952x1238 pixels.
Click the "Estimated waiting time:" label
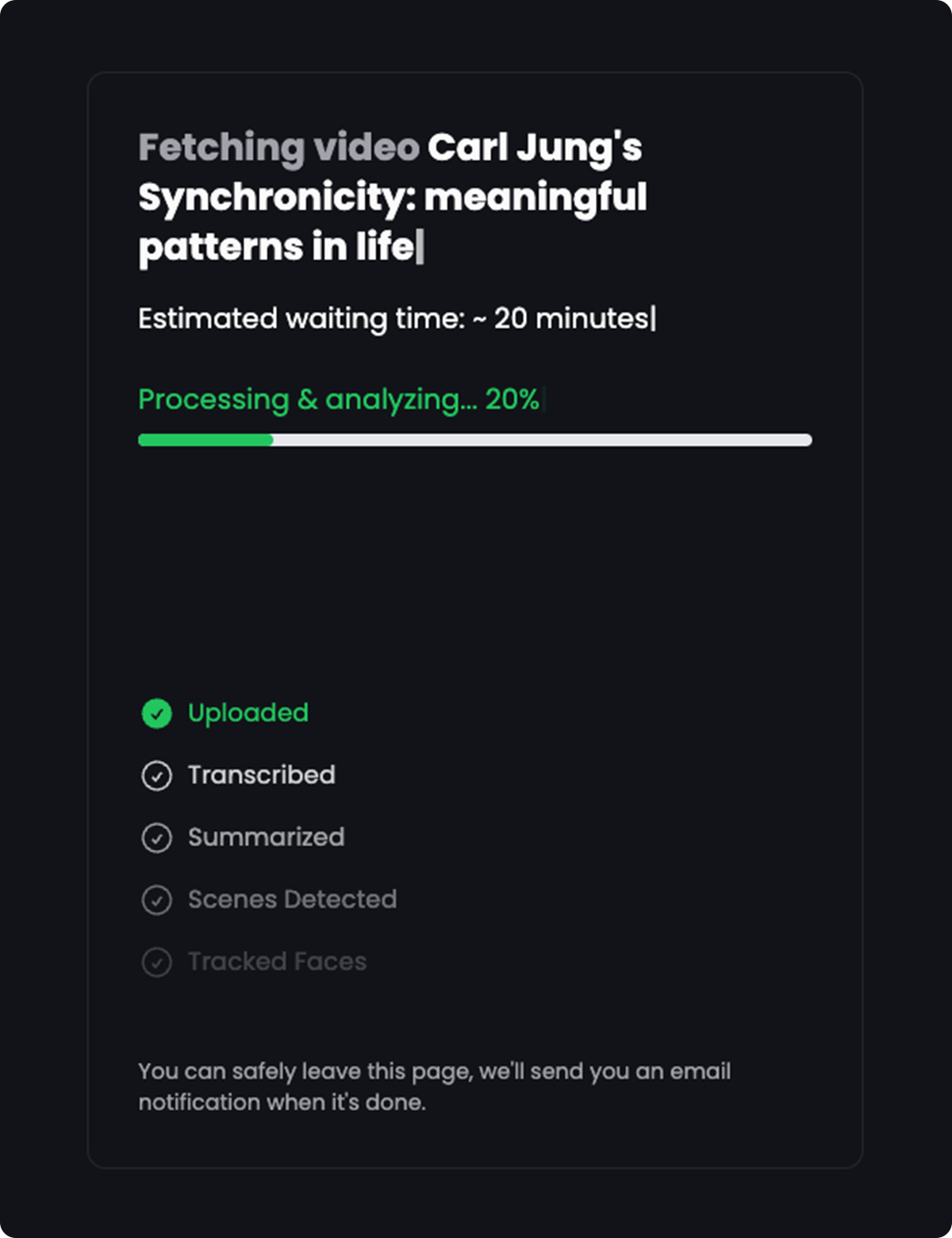(x=301, y=318)
